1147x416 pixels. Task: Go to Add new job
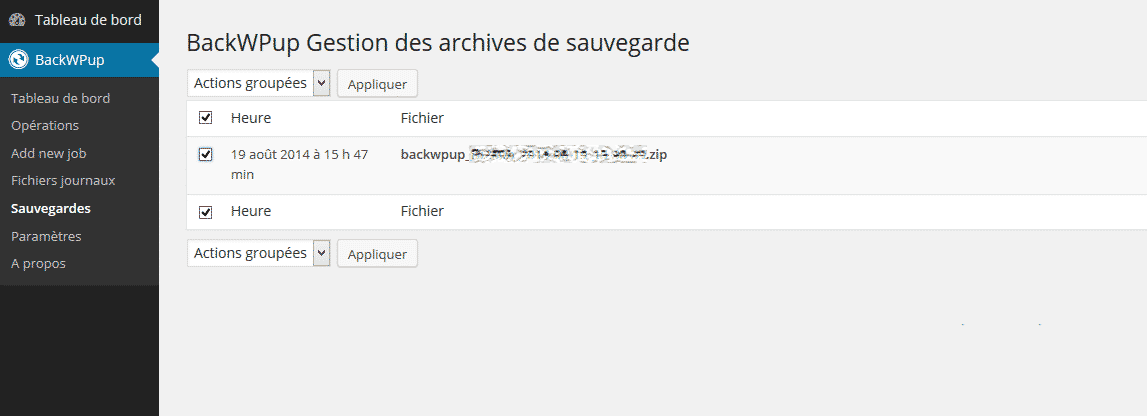[x=49, y=154]
